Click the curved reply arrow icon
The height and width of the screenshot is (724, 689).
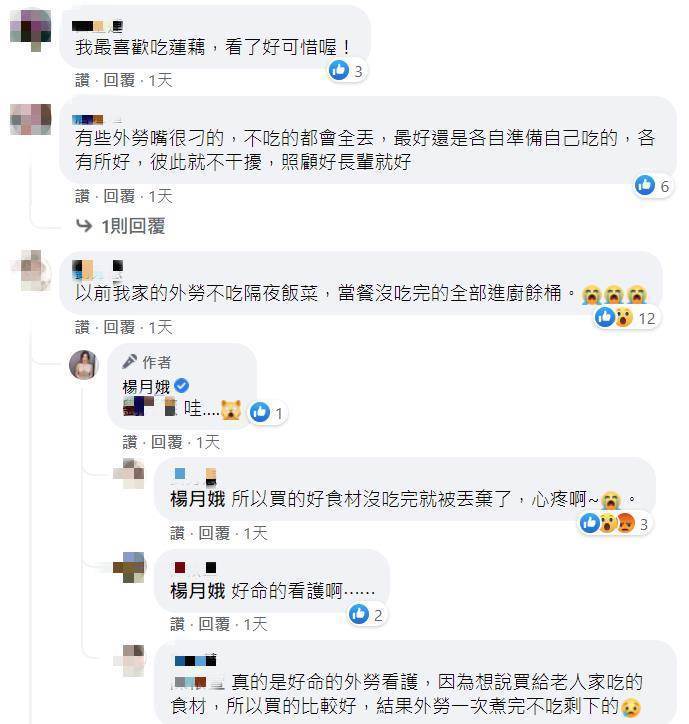pos(84,226)
